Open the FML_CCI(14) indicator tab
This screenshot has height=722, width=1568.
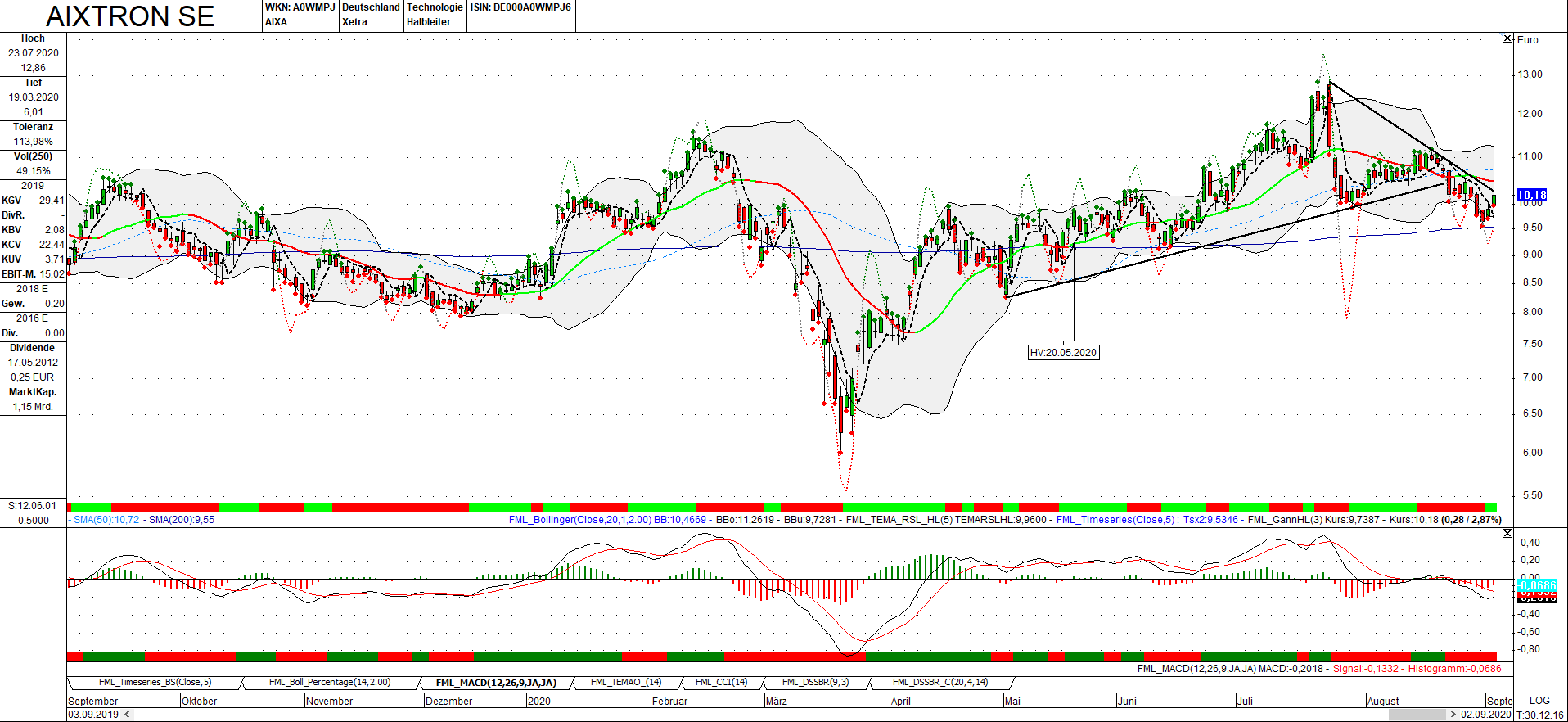tap(721, 683)
